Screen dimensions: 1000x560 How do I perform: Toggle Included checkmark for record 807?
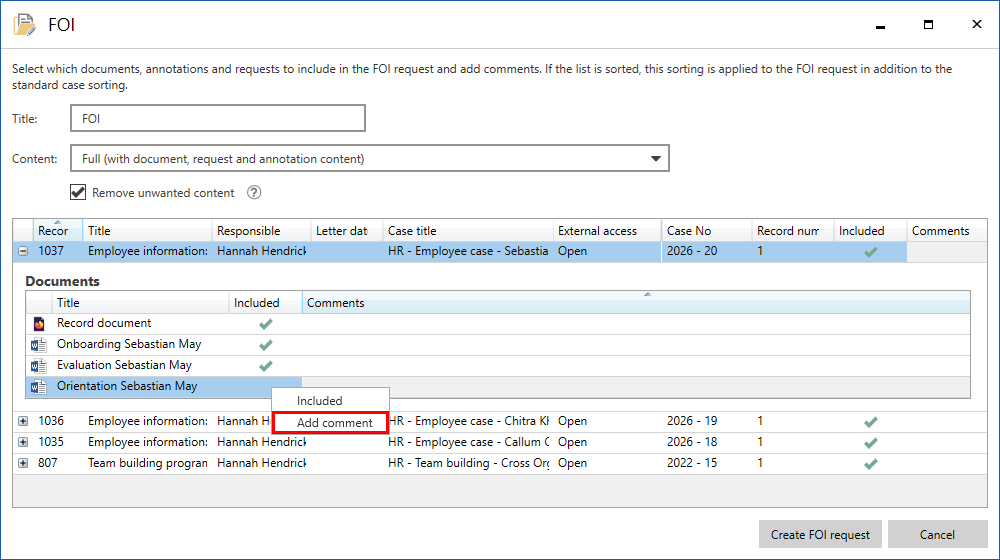tap(870, 464)
